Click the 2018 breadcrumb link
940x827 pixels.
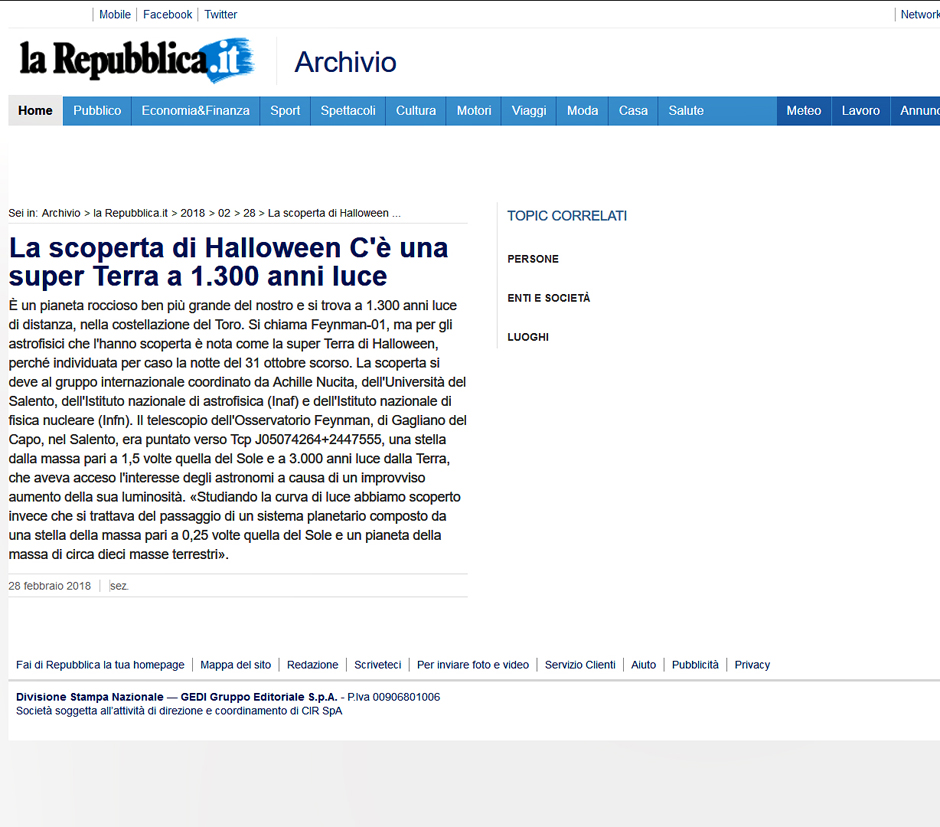[x=192, y=213]
